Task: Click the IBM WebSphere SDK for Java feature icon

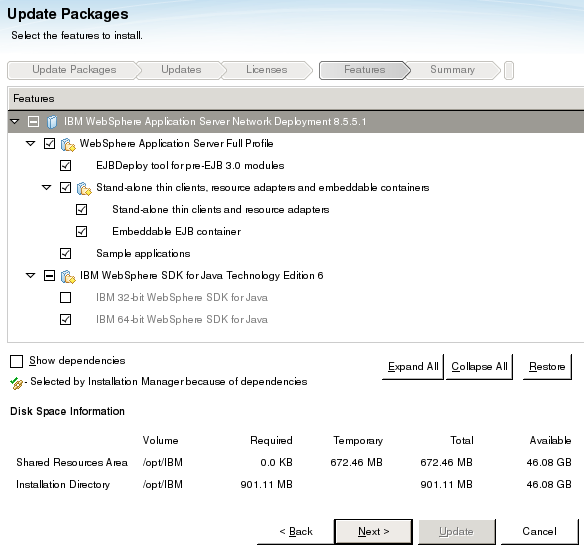Action: pos(68,276)
